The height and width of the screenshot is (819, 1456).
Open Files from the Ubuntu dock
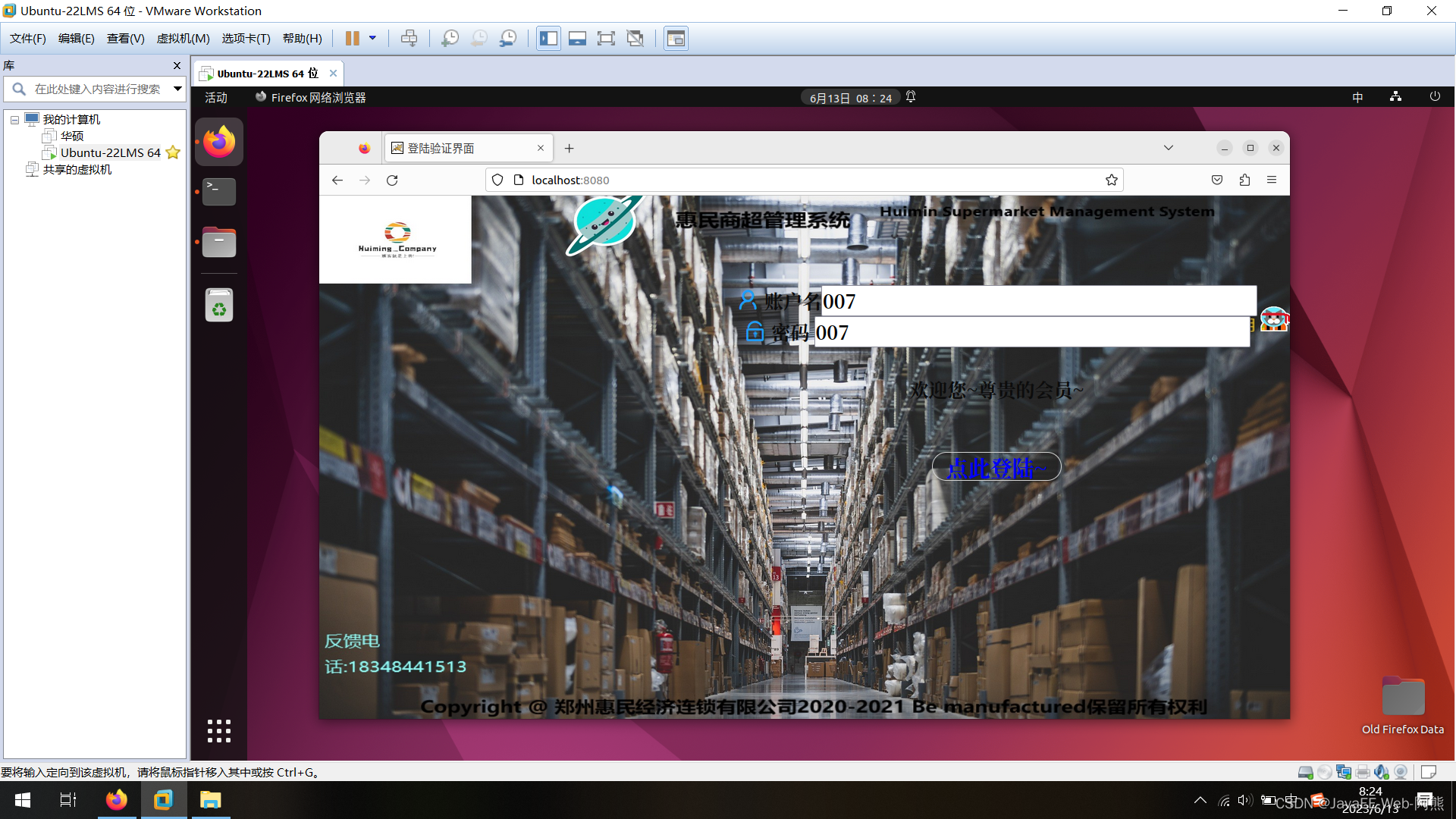[219, 243]
